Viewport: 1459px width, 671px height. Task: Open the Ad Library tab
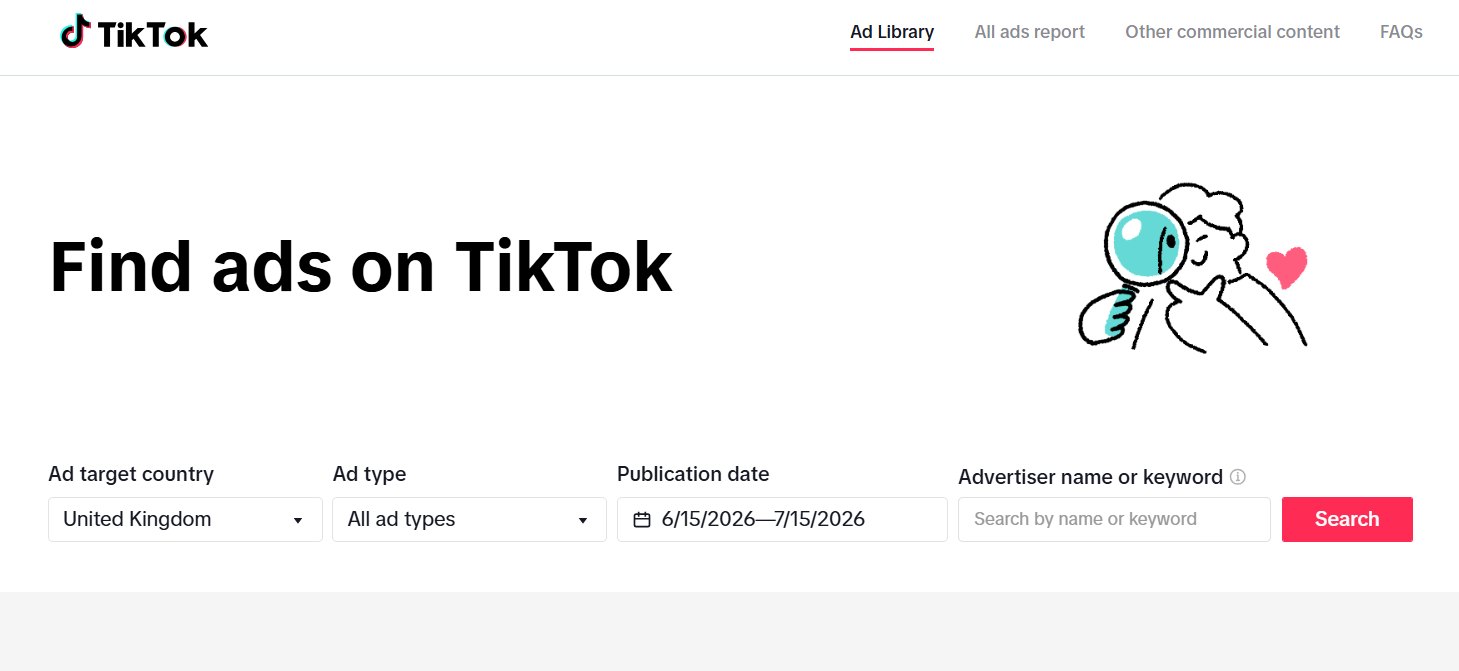[x=892, y=32]
